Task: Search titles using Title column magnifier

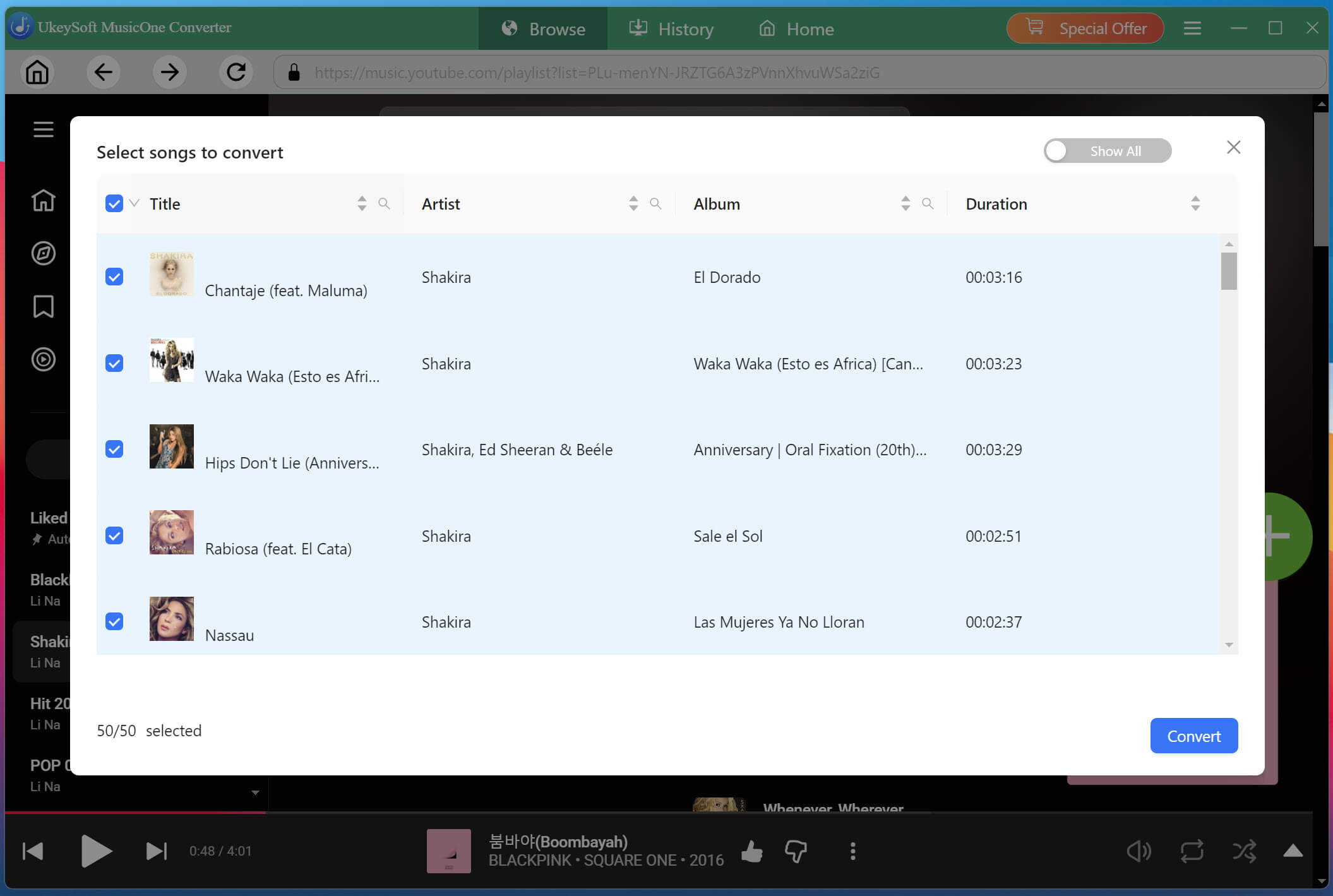Action: (384, 203)
